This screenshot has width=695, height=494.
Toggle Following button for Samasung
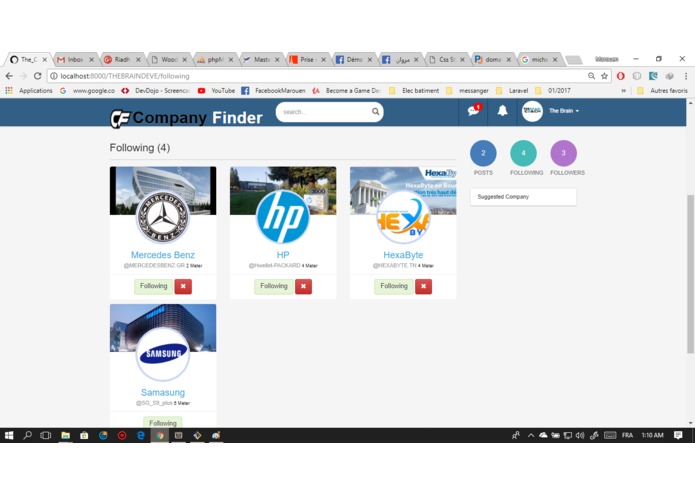click(x=163, y=423)
